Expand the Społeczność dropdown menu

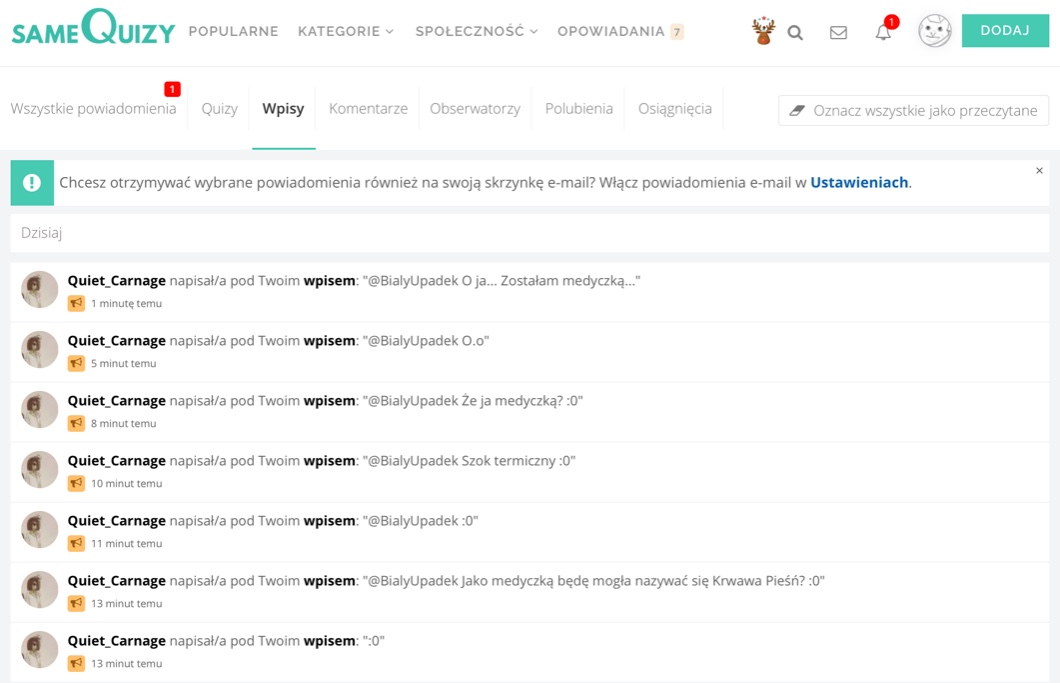[476, 31]
